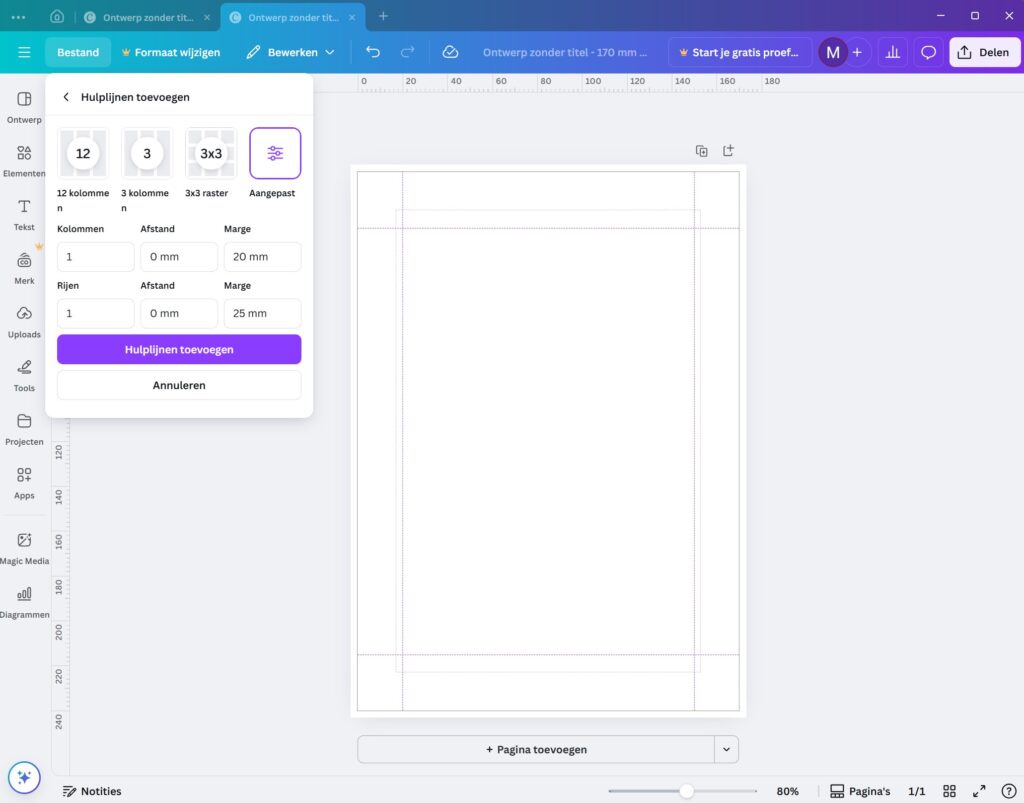Image resolution: width=1024 pixels, height=803 pixels.
Task: Click the zoom slider at 80%
Action: click(x=686, y=791)
